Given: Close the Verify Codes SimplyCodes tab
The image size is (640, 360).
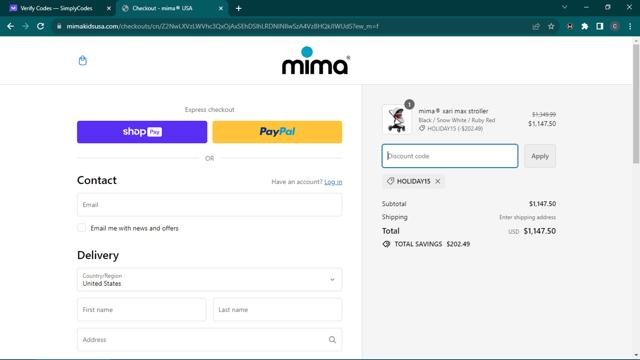Looking at the screenshot, I should tap(109, 8).
